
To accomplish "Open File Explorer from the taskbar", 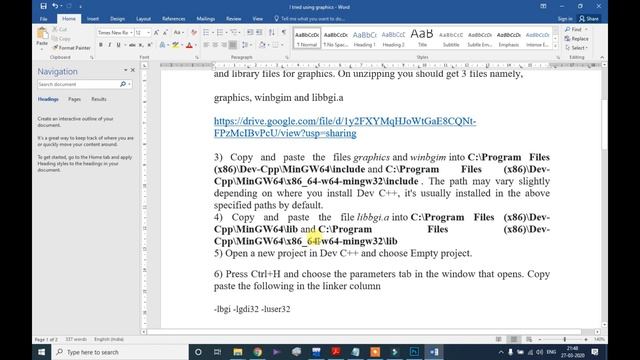I will click(x=238, y=352).
